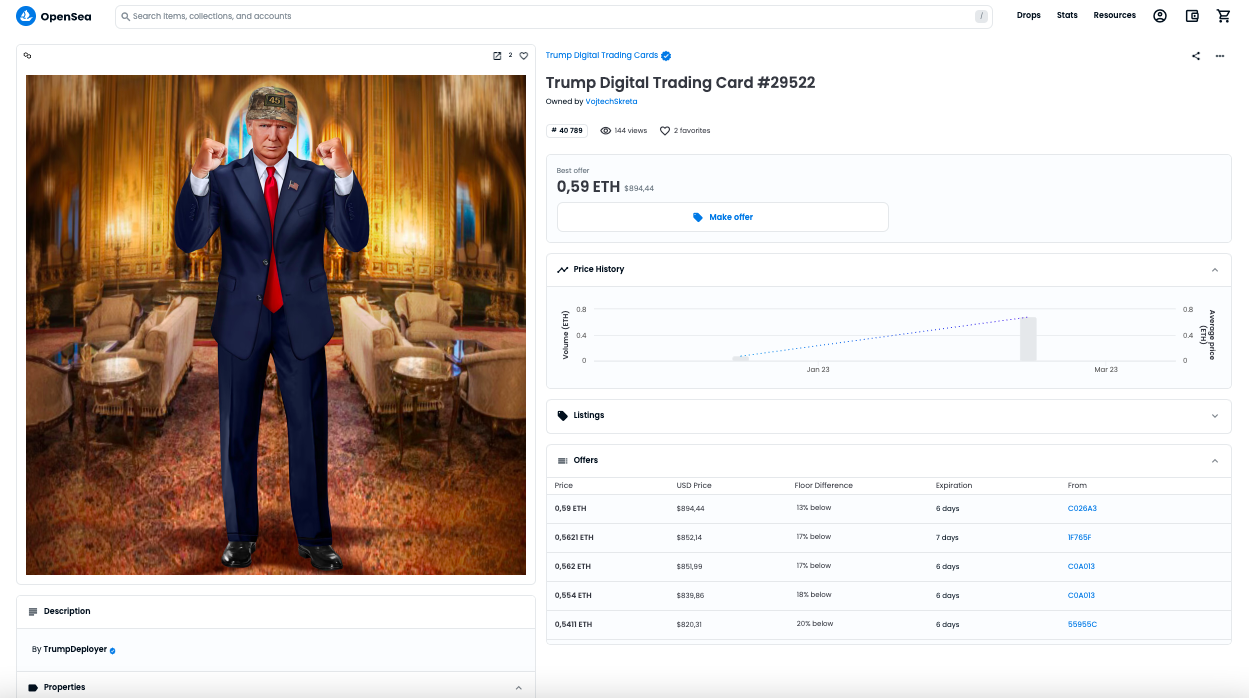Open Trump Digital Trading Cards collection link
Screen dimensions: 1249x698
pos(602,56)
